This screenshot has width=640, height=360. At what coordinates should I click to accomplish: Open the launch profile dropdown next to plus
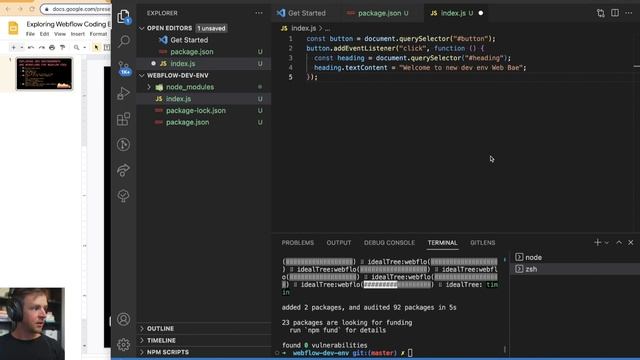[x=607, y=243]
